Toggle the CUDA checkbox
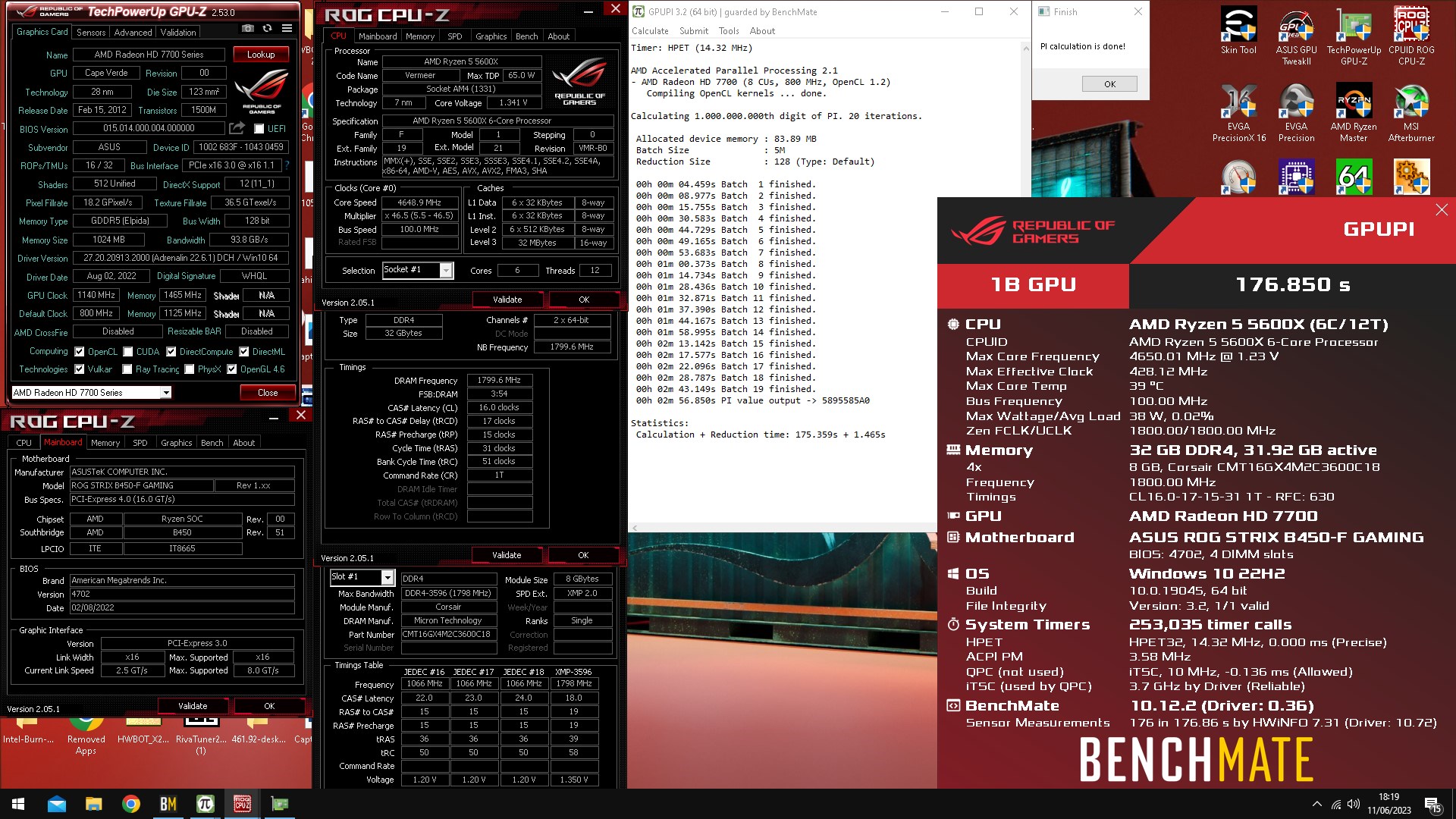The image size is (1456, 819). [128, 352]
